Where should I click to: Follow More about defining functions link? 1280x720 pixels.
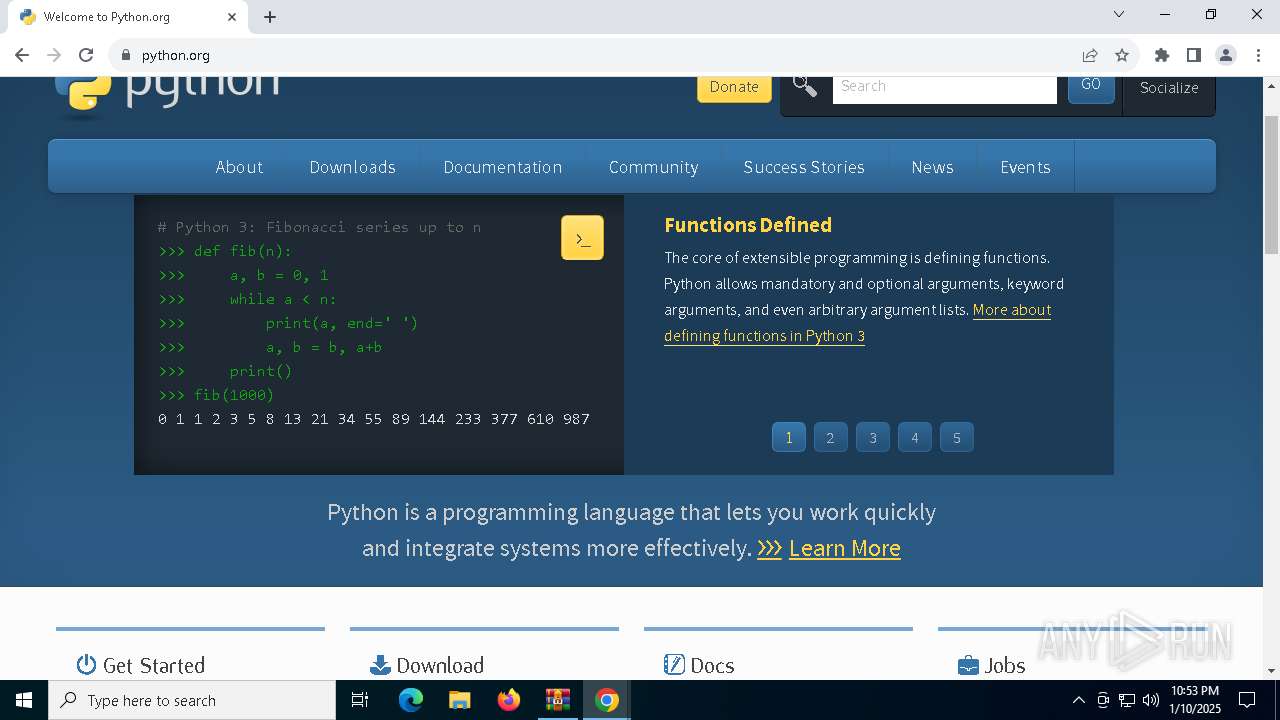857,323
